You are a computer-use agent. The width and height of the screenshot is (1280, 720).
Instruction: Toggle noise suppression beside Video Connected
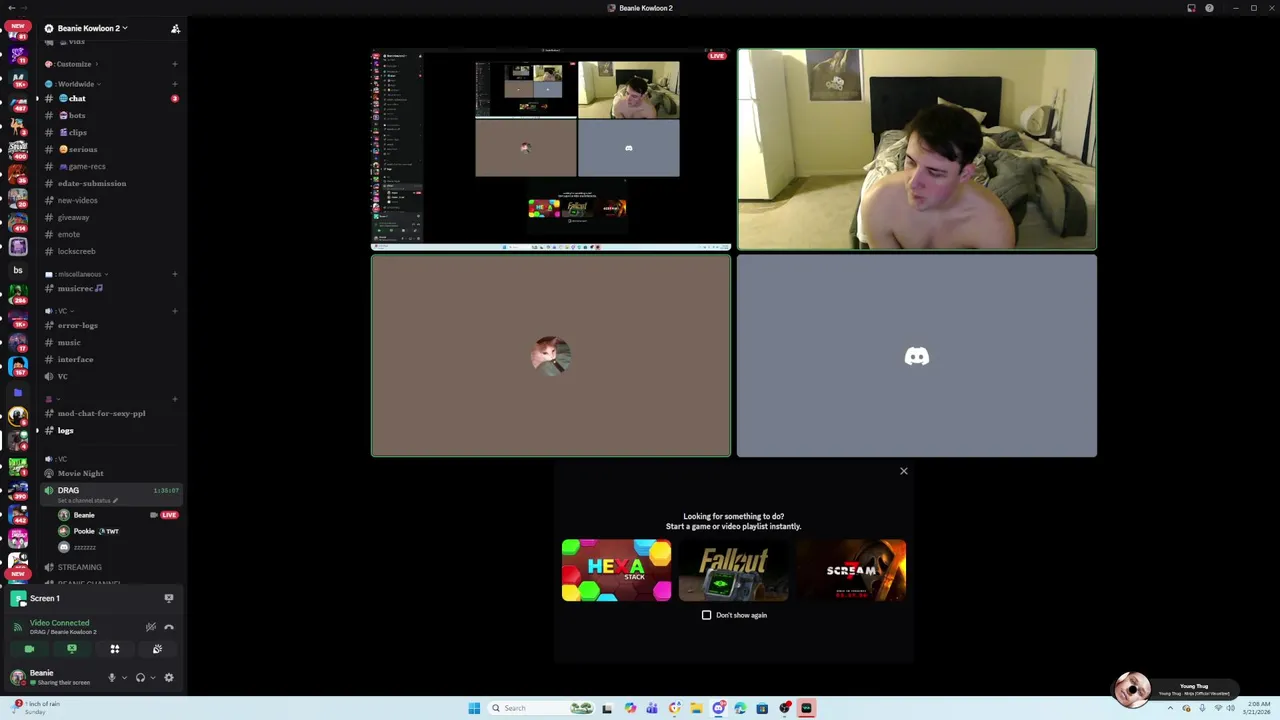[x=151, y=627]
